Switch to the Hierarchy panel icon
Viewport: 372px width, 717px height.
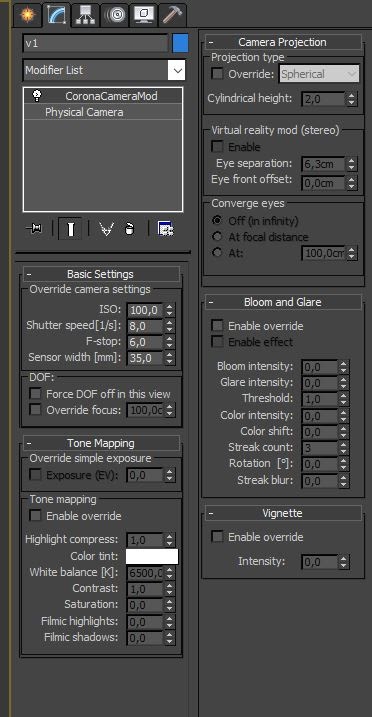point(86,15)
